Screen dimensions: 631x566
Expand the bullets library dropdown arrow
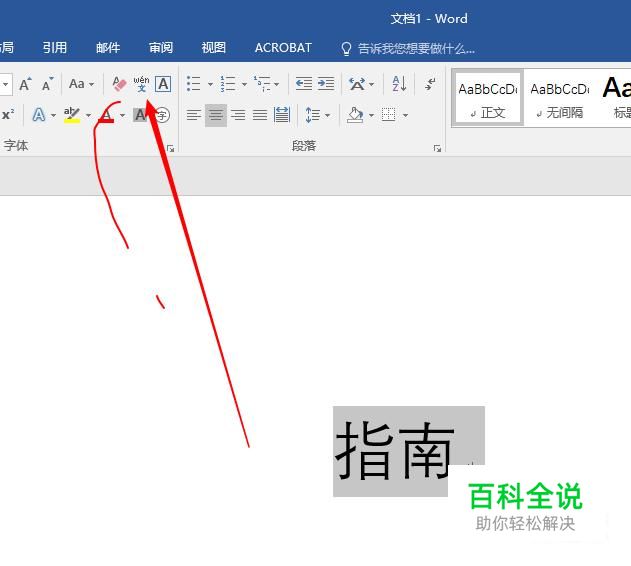[210, 84]
